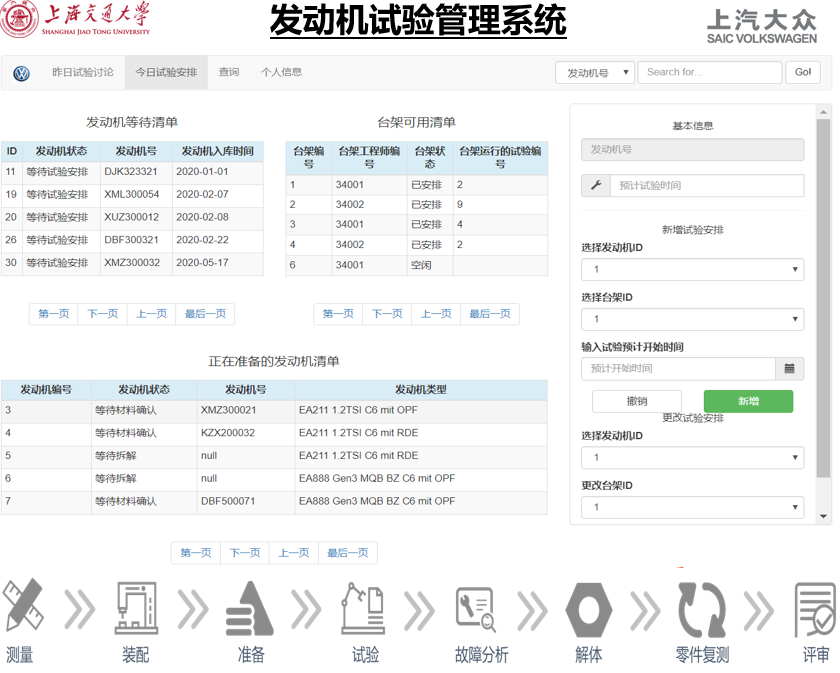Switch to the 昨日试验讨论 tab
Viewport: 840px width, 673px height.
(x=83, y=73)
